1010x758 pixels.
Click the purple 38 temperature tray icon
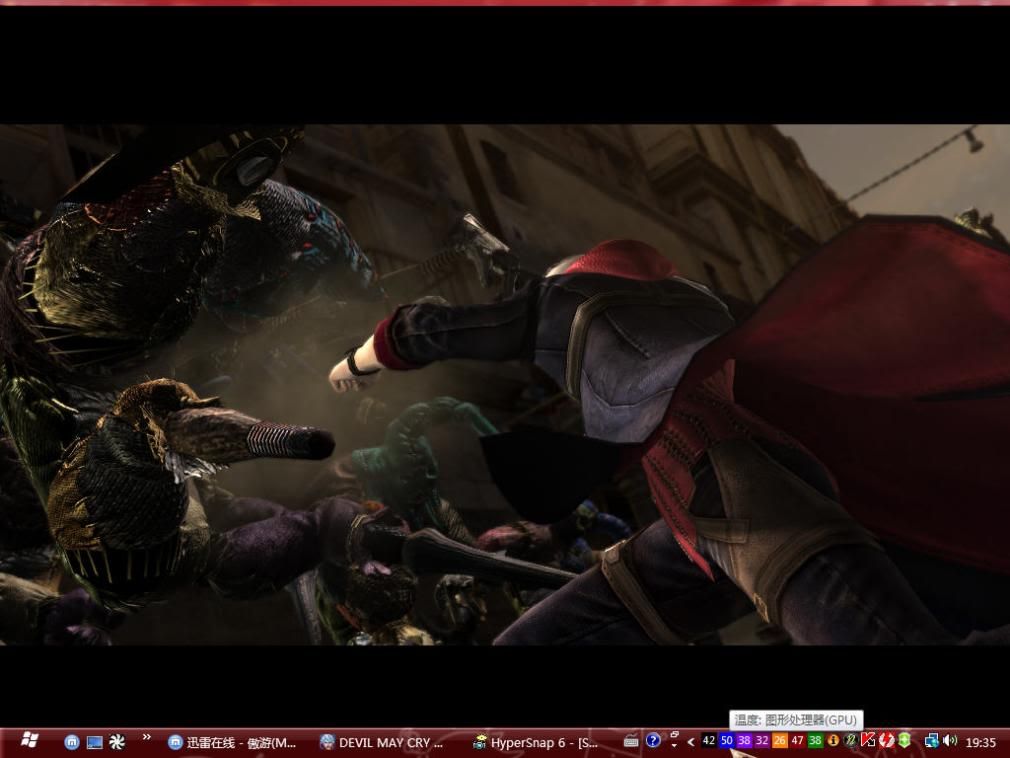tap(744, 741)
